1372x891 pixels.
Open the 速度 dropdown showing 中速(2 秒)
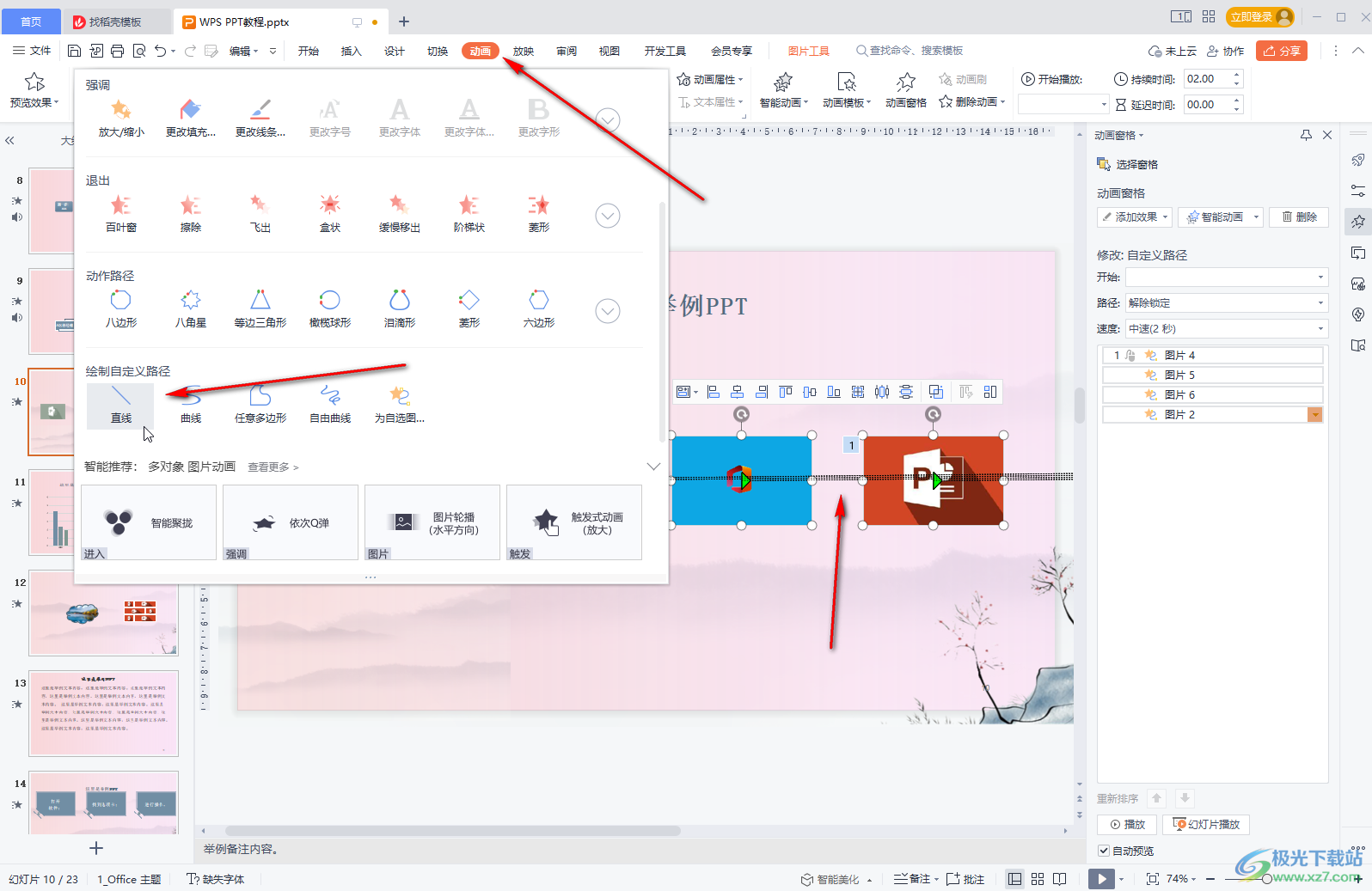click(1227, 328)
